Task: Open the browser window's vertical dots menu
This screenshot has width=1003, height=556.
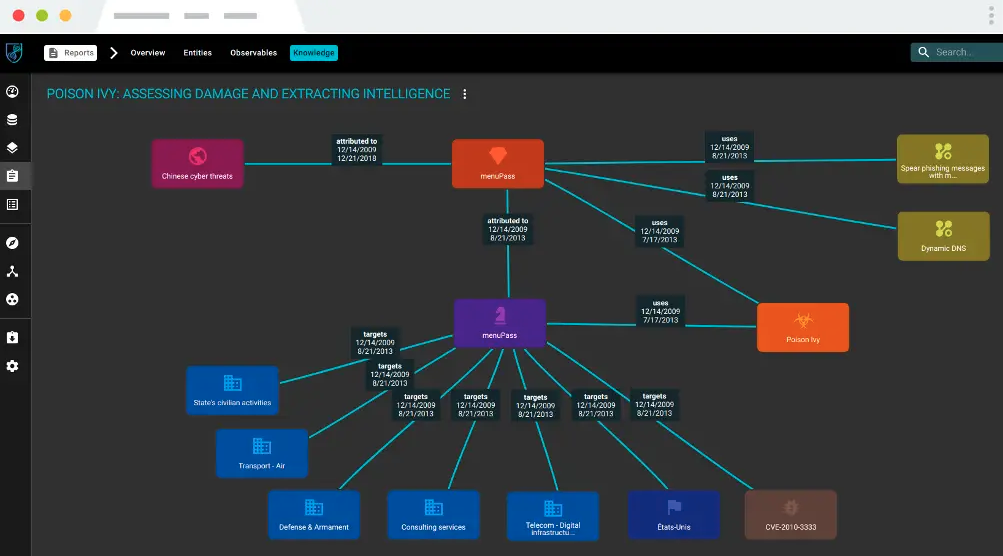Action: point(990,16)
